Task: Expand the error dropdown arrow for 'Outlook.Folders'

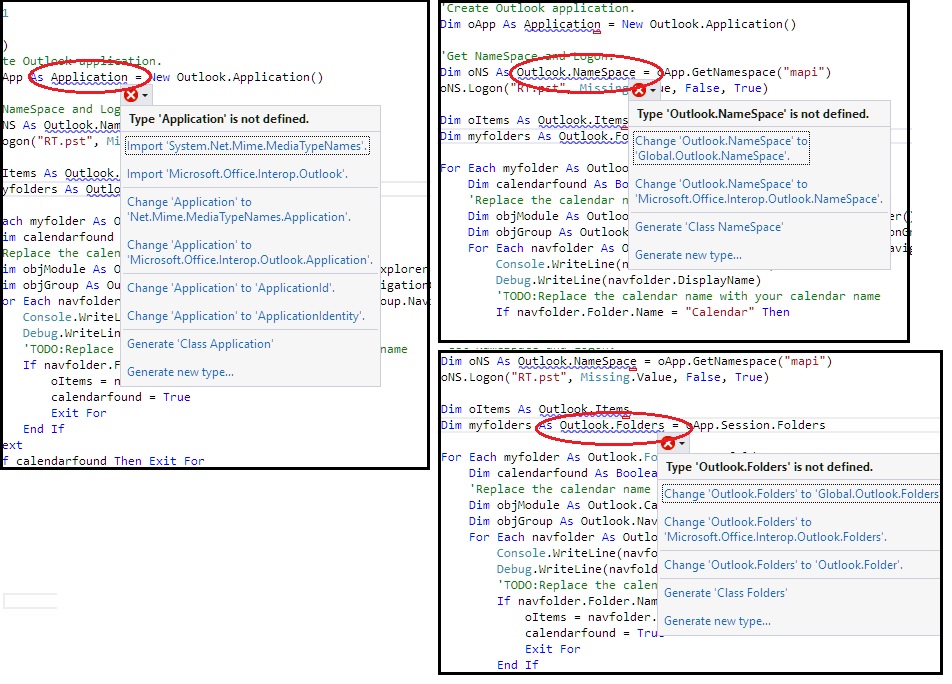Action: click(683, 442)
